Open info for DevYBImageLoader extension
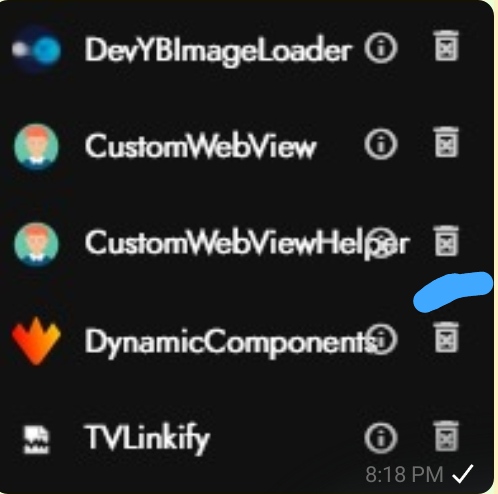The height and width of the screenshot is (494, 498). 381,48
